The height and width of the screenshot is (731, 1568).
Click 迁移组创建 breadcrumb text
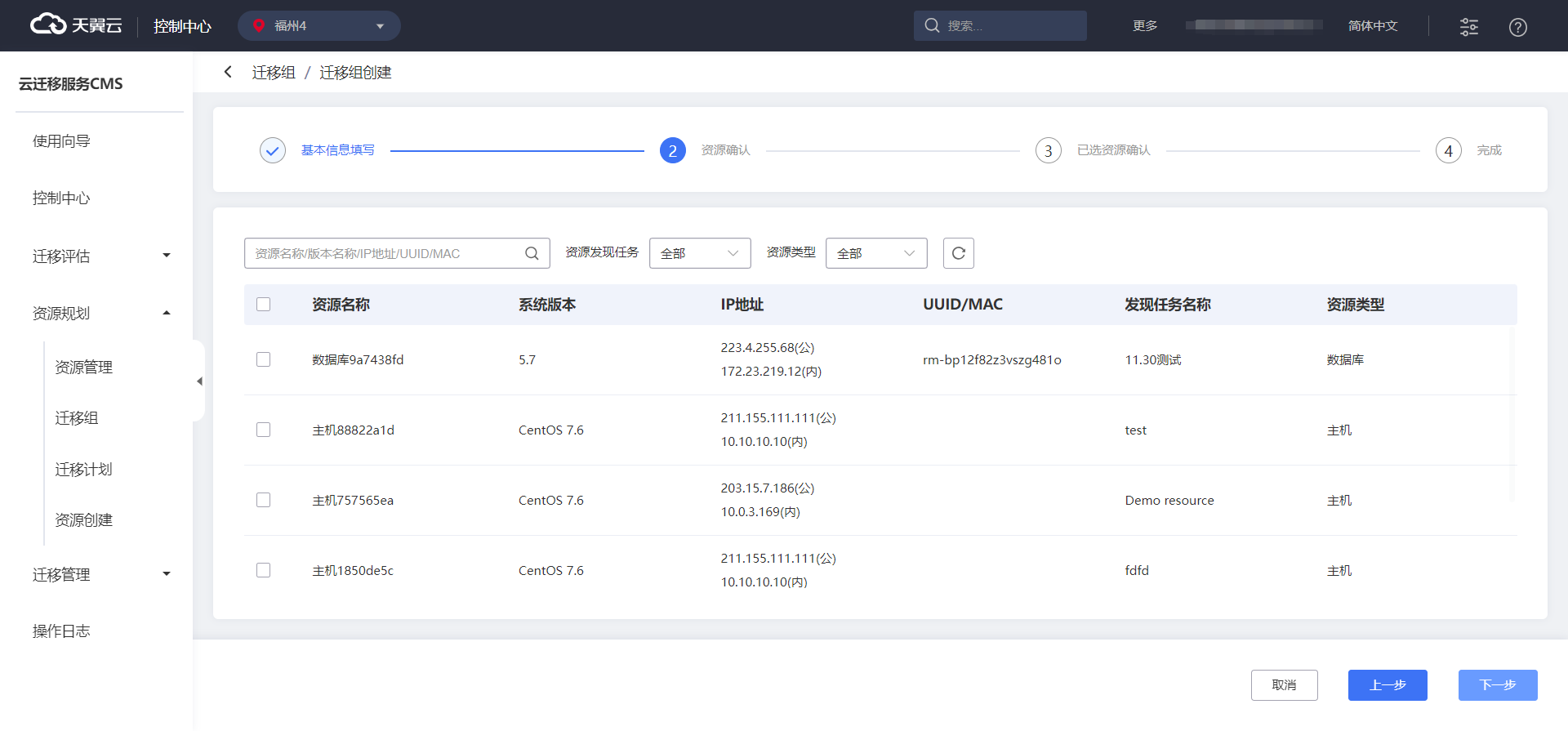pyautogui.click(x=355, y=73)
